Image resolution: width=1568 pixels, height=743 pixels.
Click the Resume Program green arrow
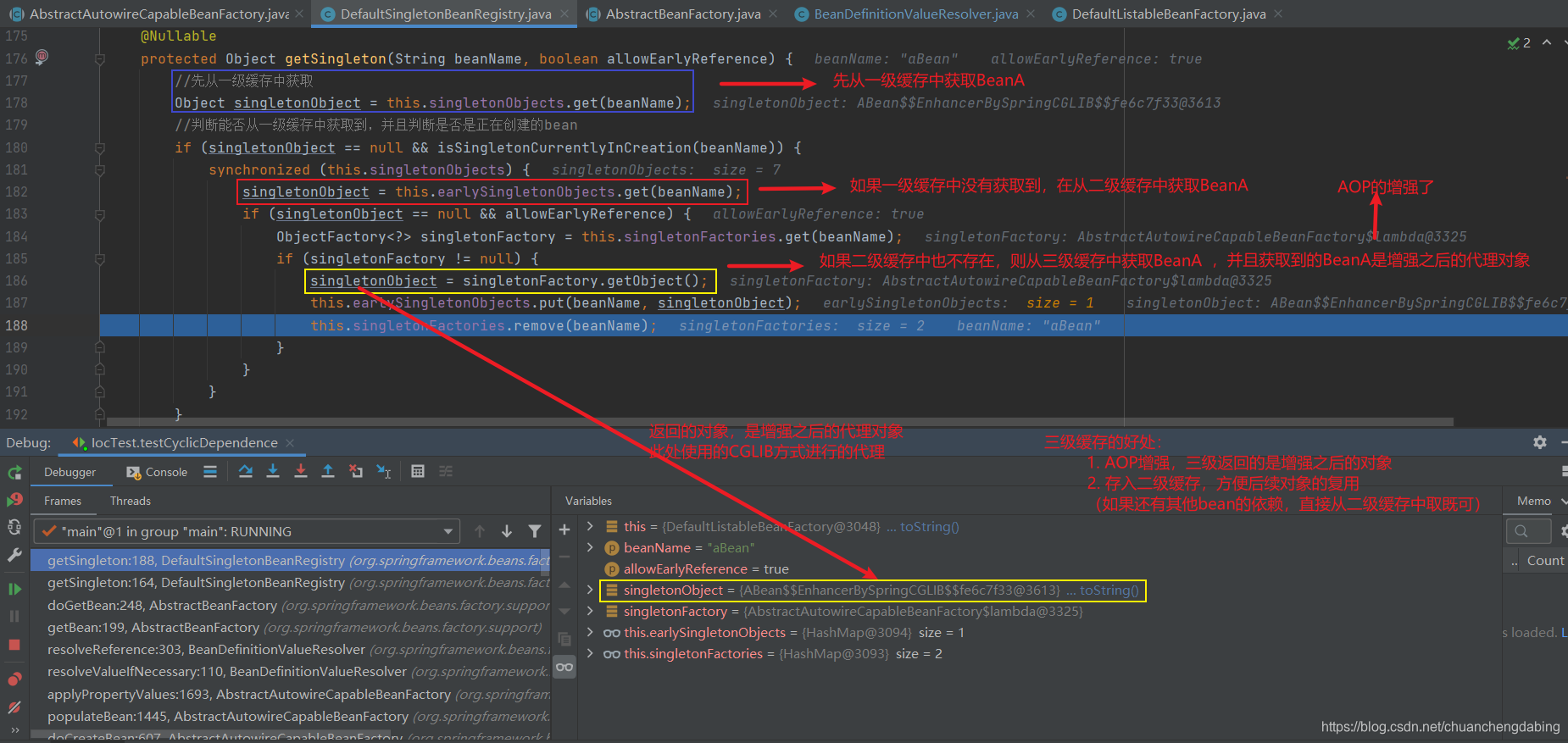pos(14,589)
